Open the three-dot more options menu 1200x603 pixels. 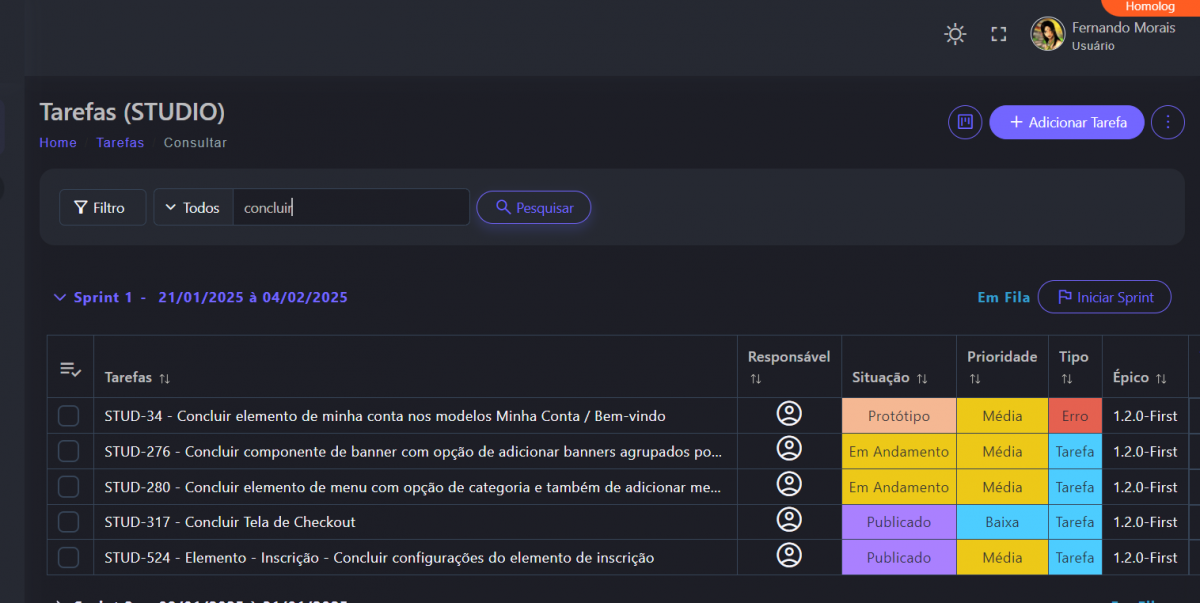point(1167,122)
